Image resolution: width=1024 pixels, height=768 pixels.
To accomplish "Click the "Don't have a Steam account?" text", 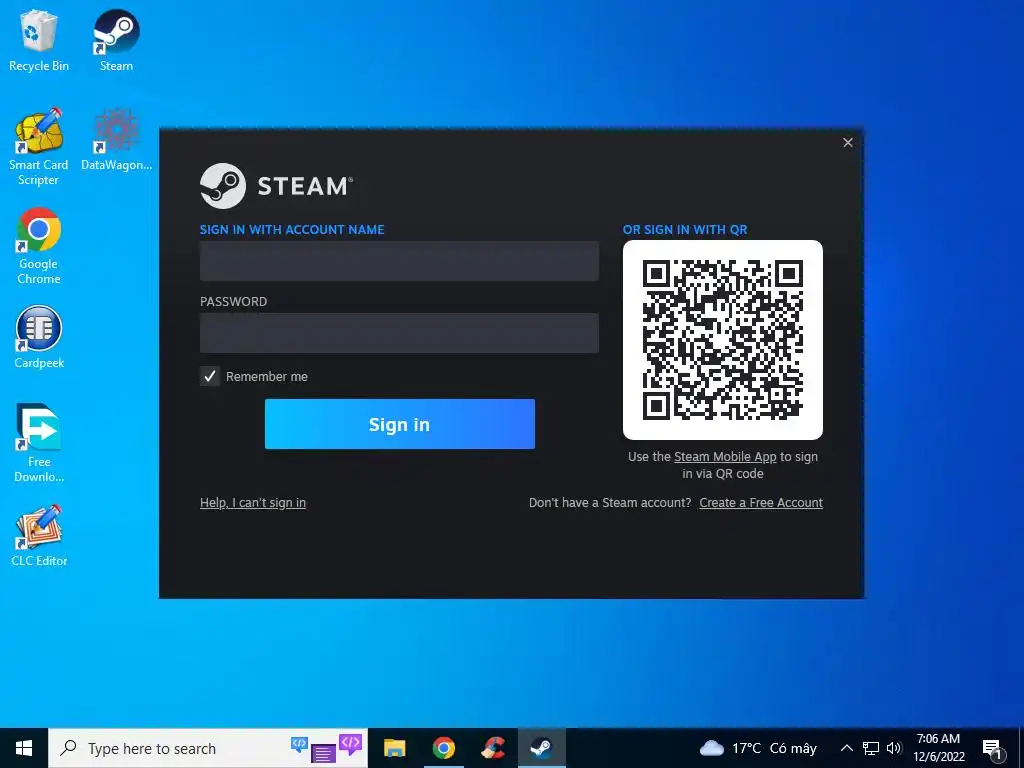I will click(x=610, y=503).
